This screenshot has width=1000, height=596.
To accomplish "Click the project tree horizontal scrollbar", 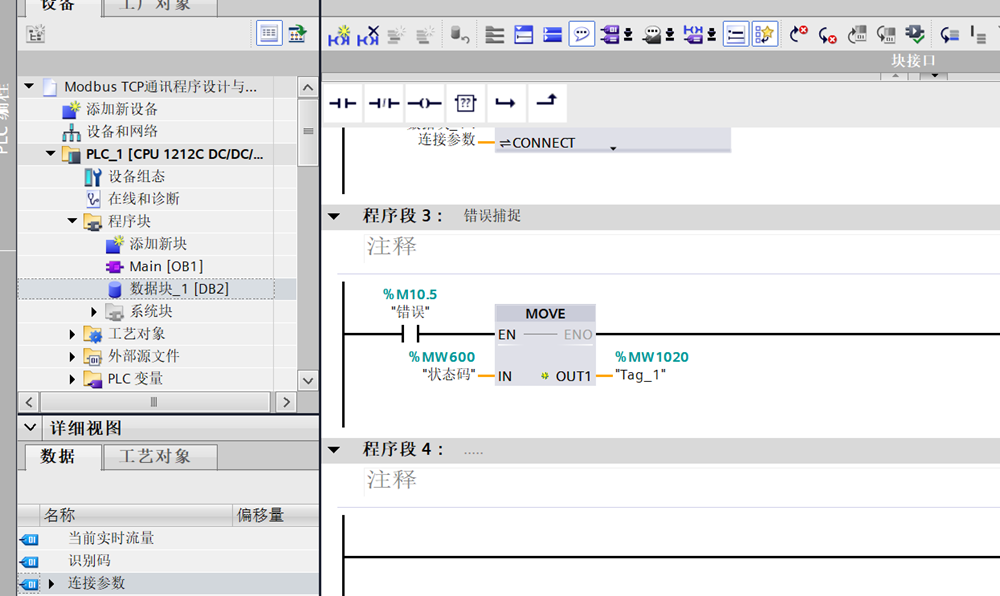I will (x=153, y=402).
